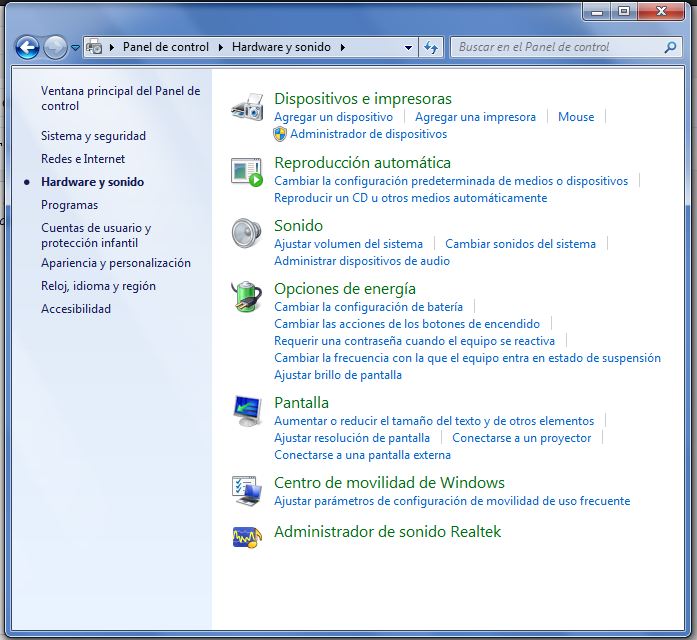This screenshot has height=640, width=697.
Task: Select Hardware y sonido in sidebar
Action: point(92,182)
